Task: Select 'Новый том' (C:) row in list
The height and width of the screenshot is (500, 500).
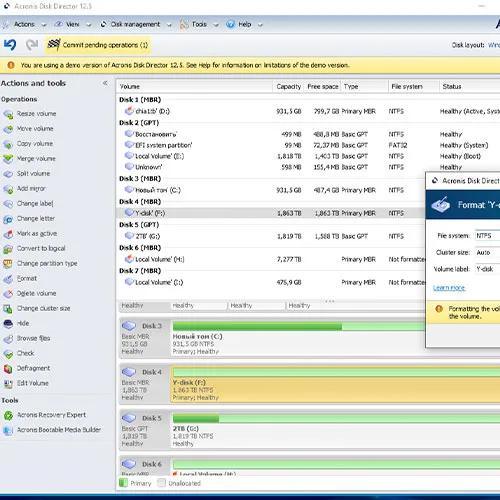Action: (272, 190)
